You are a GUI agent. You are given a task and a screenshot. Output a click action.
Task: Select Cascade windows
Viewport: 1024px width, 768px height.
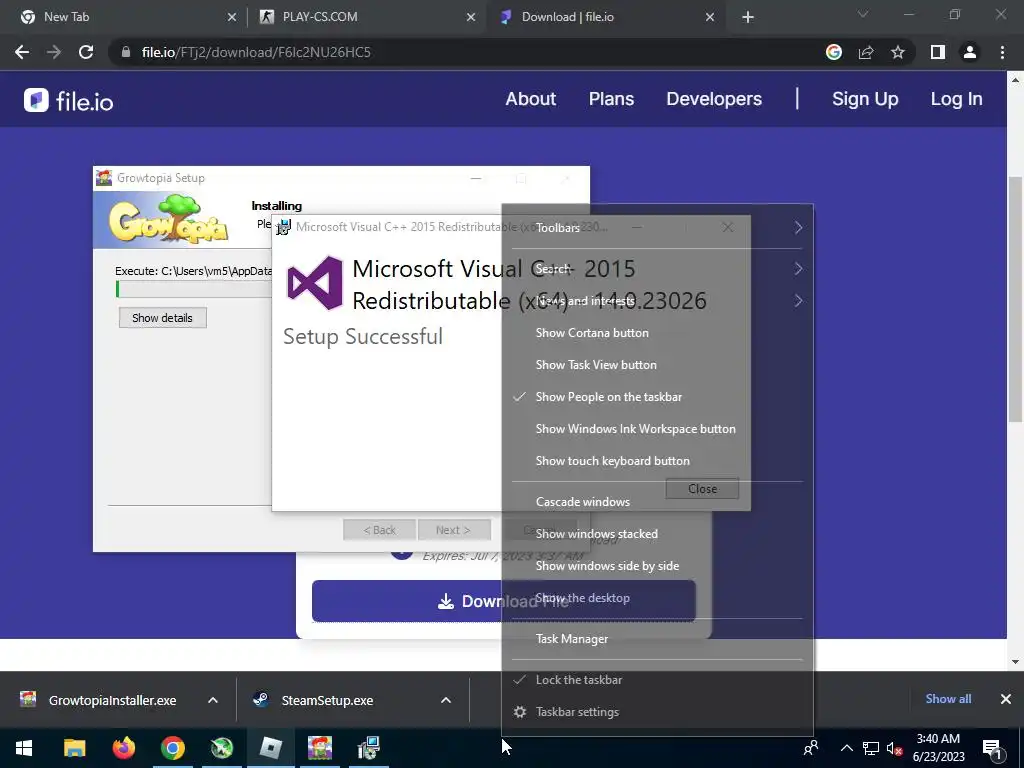pyautogui.click(x=583, y=502)
